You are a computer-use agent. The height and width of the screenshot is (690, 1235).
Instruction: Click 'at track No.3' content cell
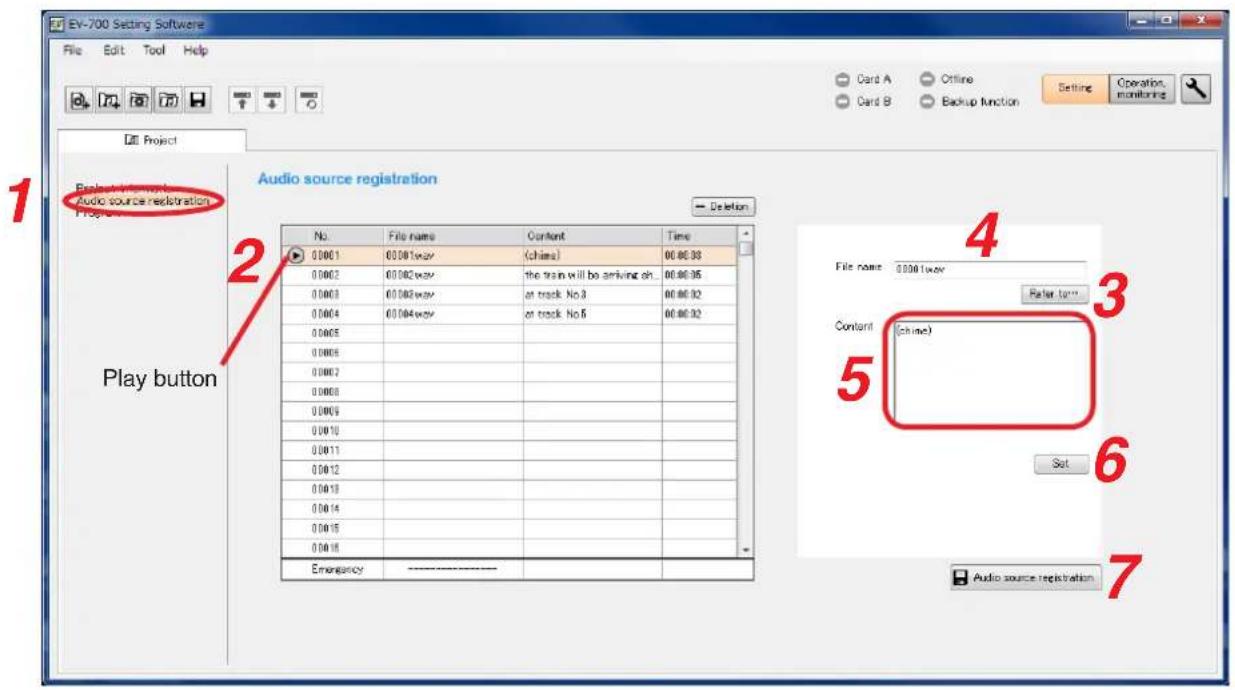[592, 294]
